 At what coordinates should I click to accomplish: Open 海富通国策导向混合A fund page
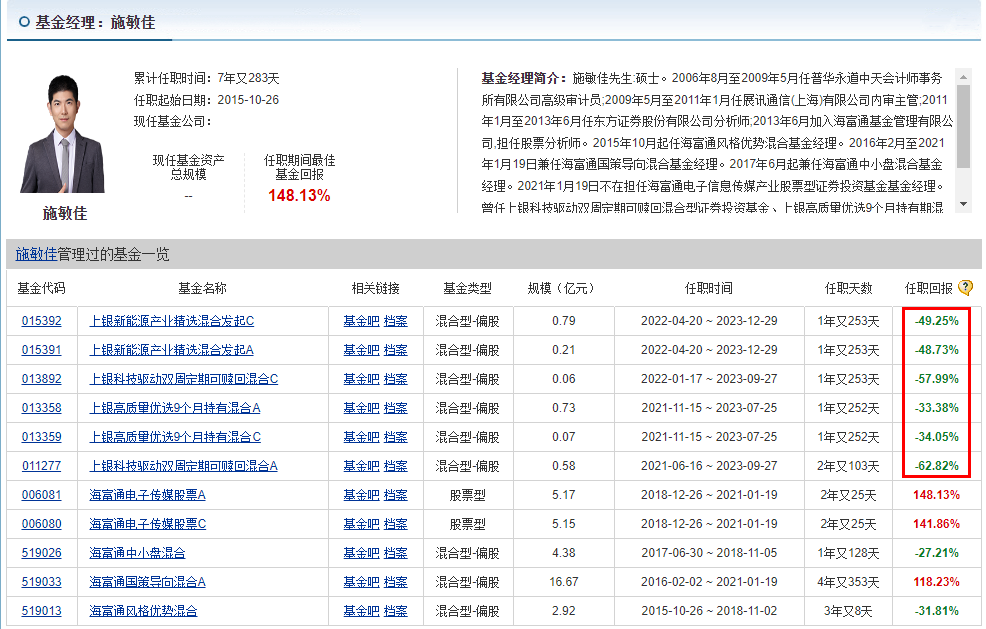coord(148,581)
